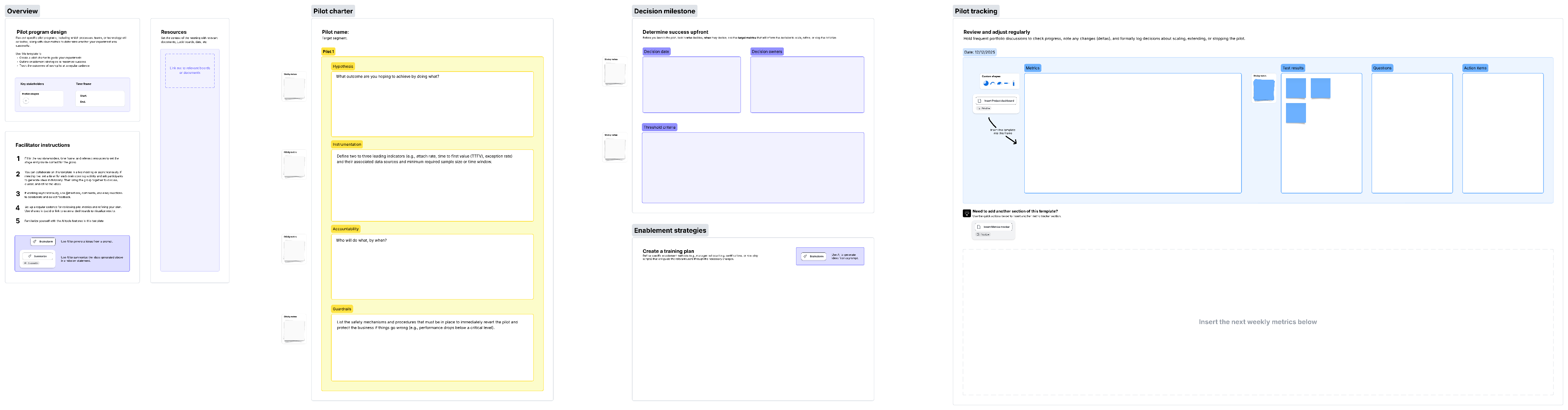Click the Brainstorm button in Enablement strategies
Screen dimensions: 1568x410
tap(815, 256)
